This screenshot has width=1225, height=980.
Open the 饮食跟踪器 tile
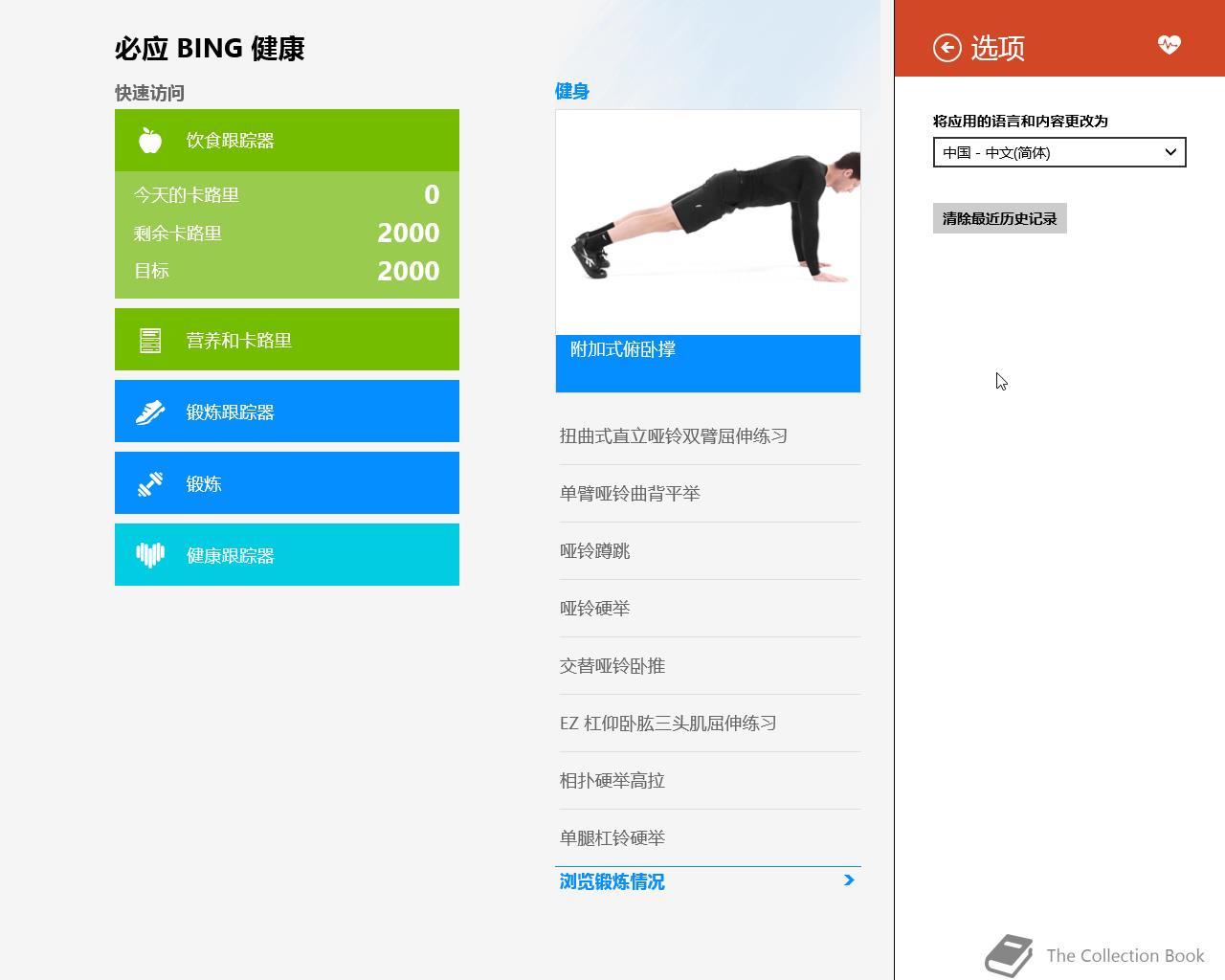tap(287, 140)
